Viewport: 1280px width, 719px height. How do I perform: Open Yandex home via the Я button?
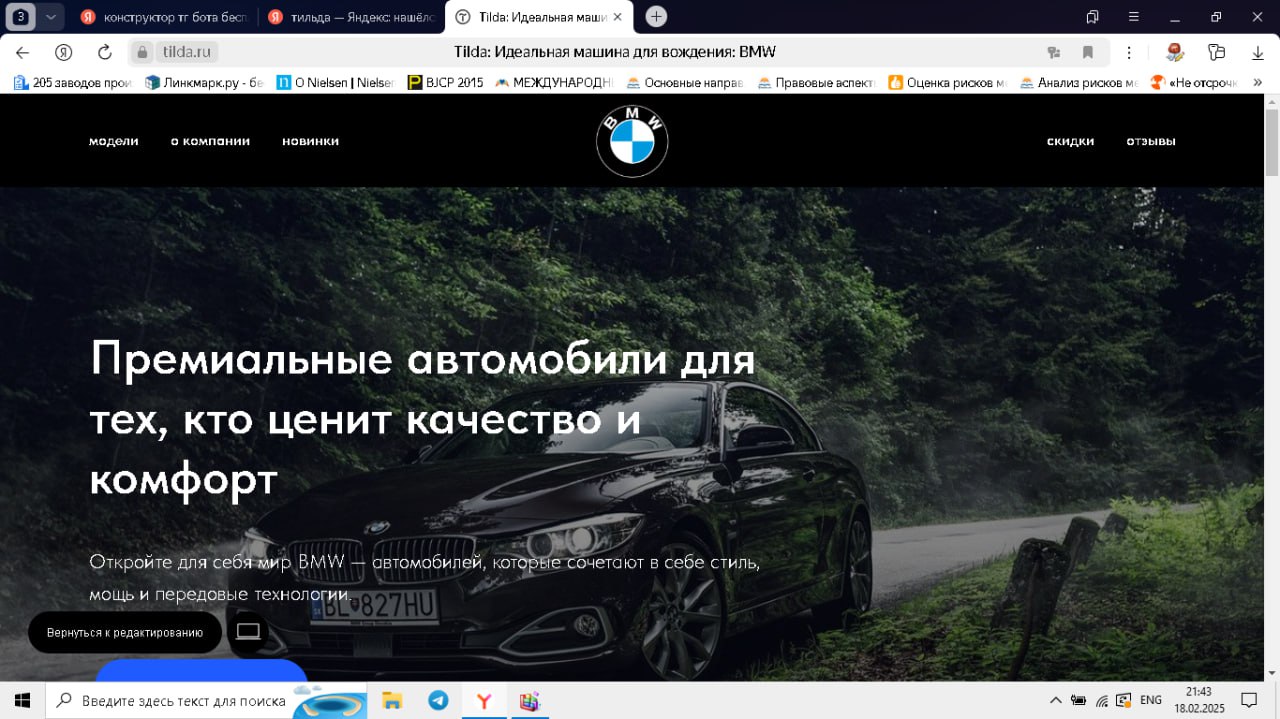[63, 52]
